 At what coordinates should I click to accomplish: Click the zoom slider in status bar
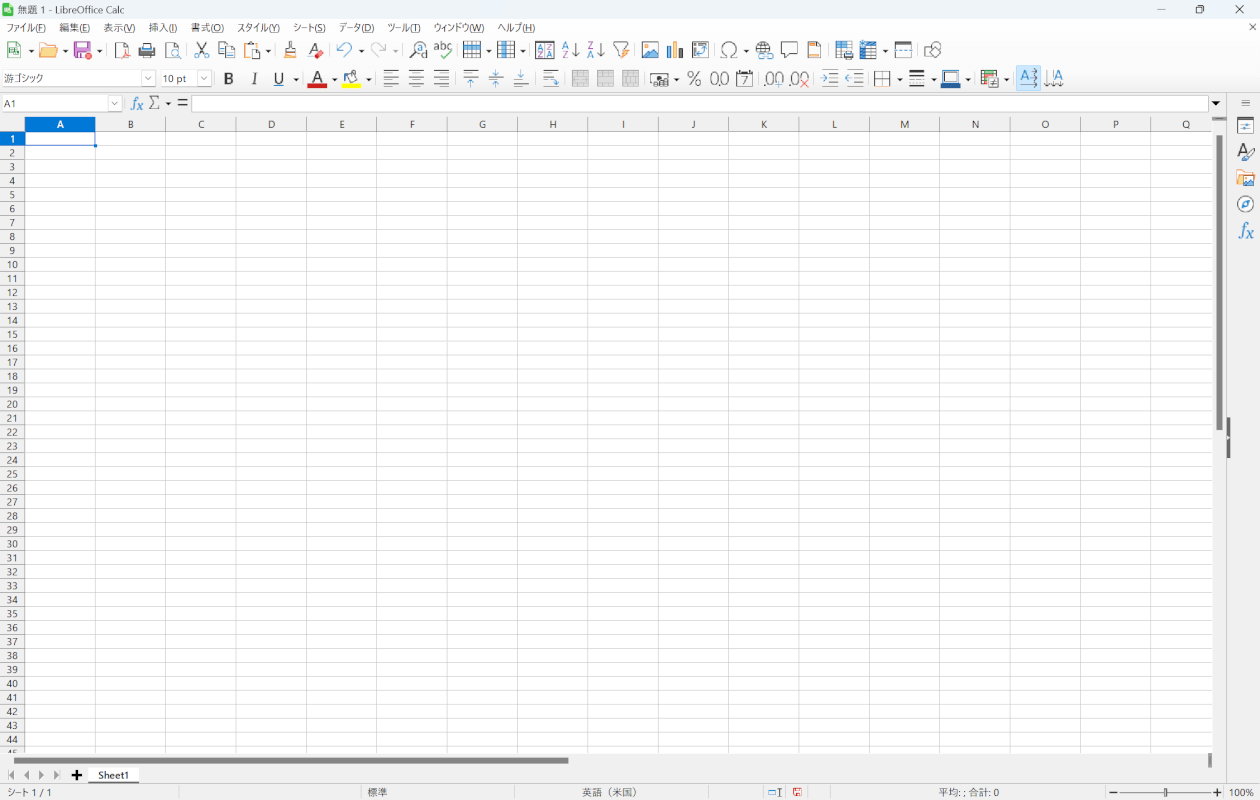(1164, 792)
